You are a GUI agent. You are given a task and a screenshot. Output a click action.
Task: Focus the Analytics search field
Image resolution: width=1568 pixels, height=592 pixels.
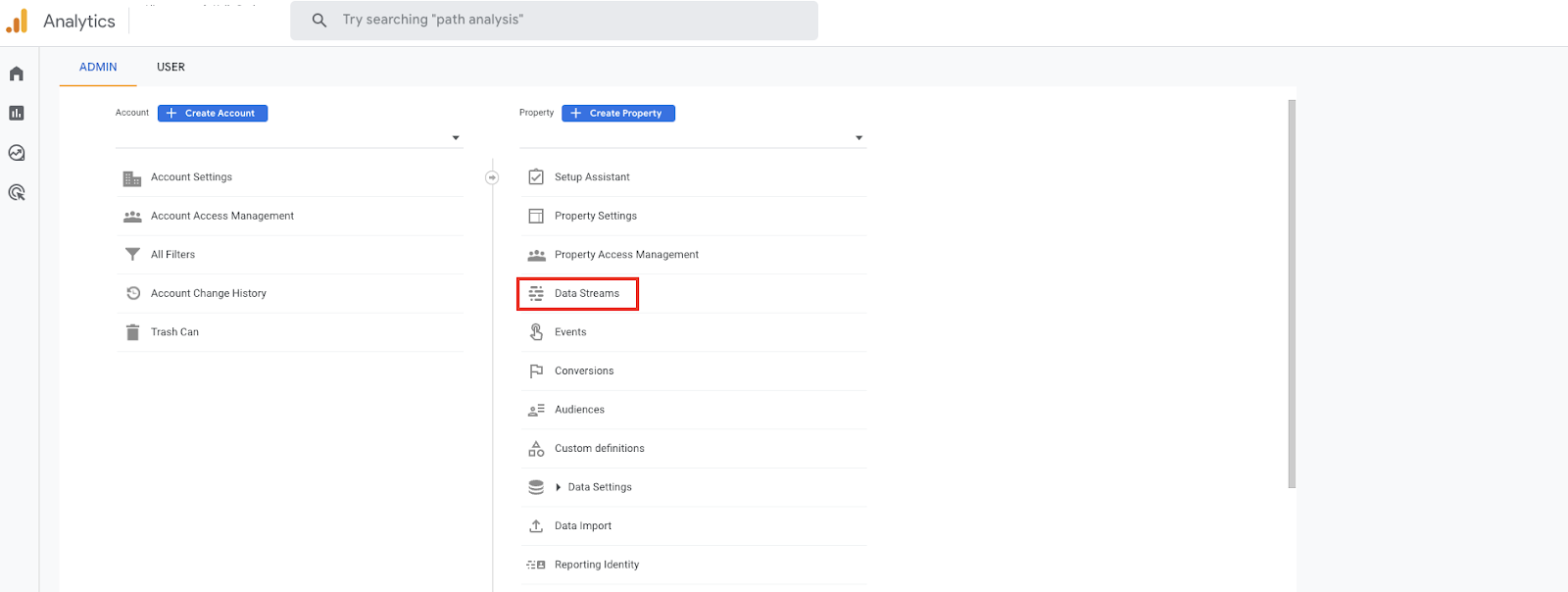click(x=568, y=20)
